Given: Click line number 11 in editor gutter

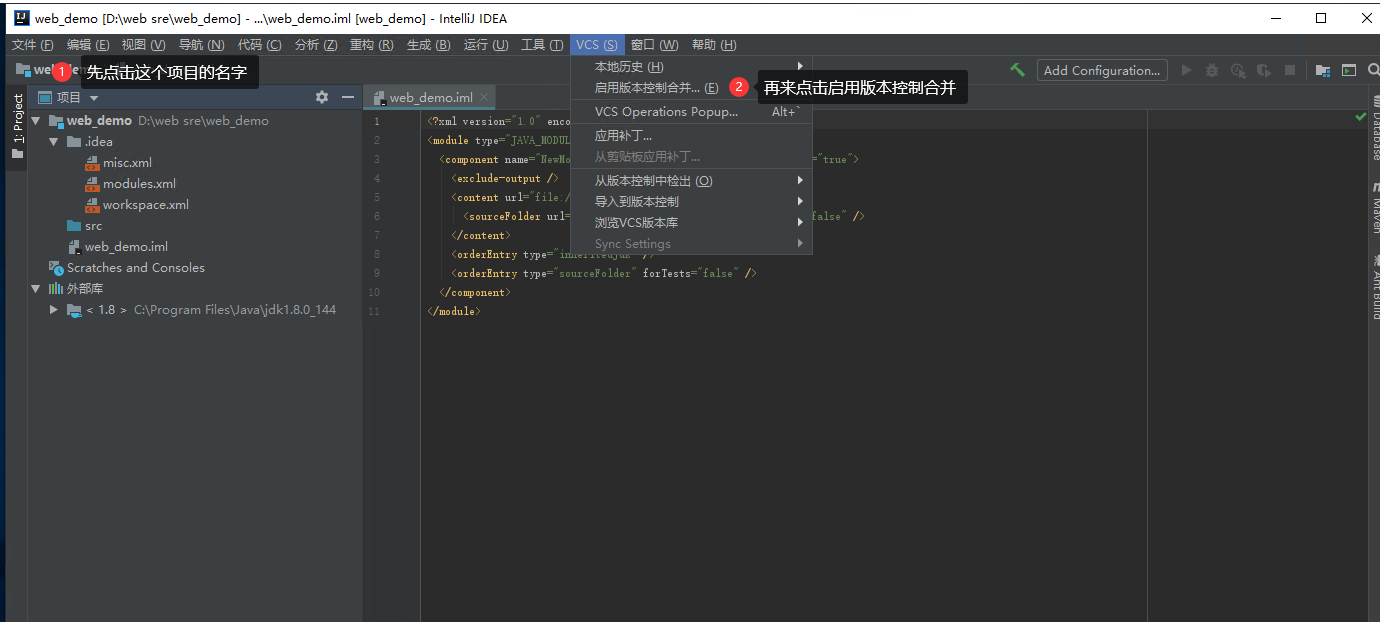Looking at the screenshot, I should coord(375,311).
